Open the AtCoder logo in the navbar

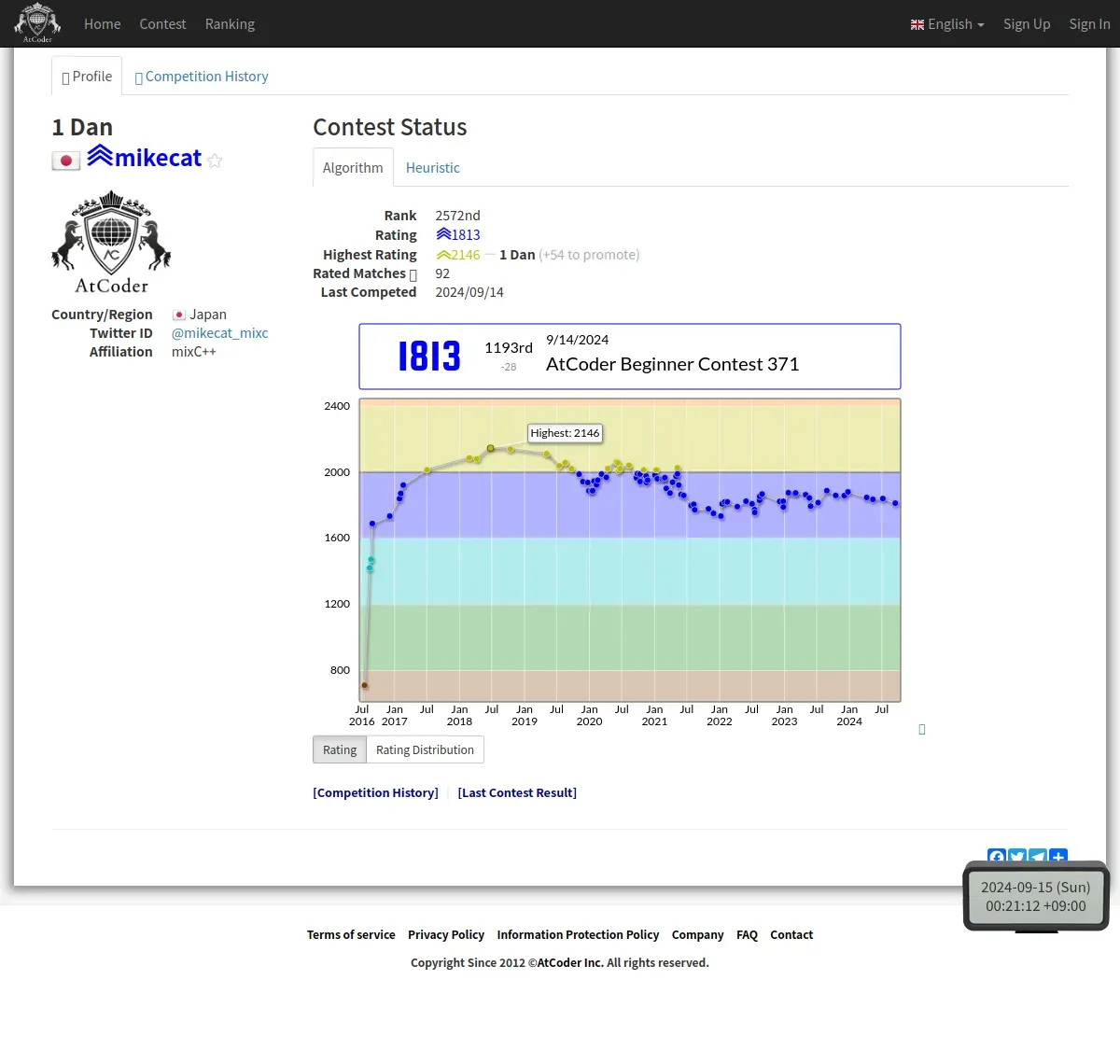[x=37, y=23]
